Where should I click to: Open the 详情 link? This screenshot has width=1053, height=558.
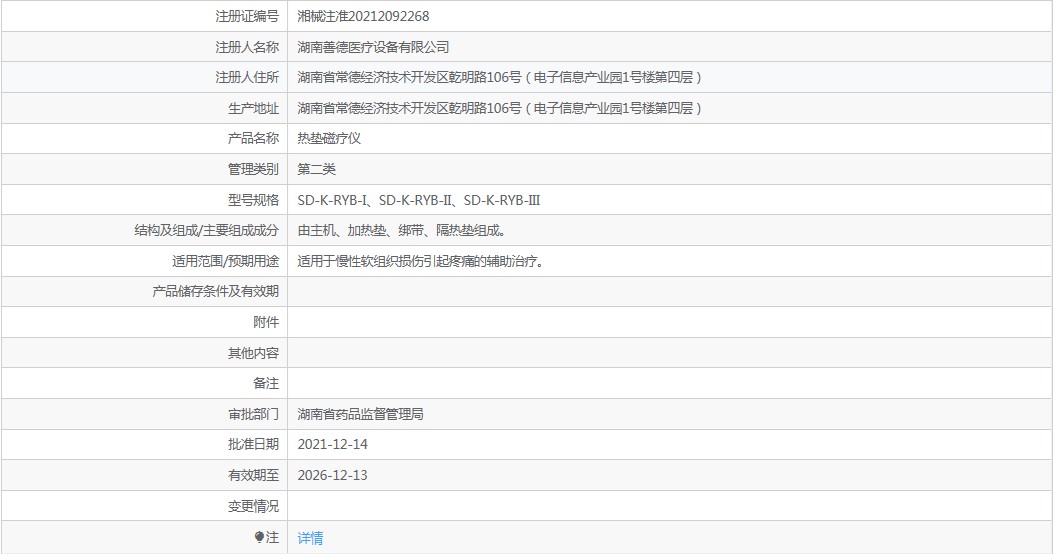pyautogui.click(x=310, y=537)
